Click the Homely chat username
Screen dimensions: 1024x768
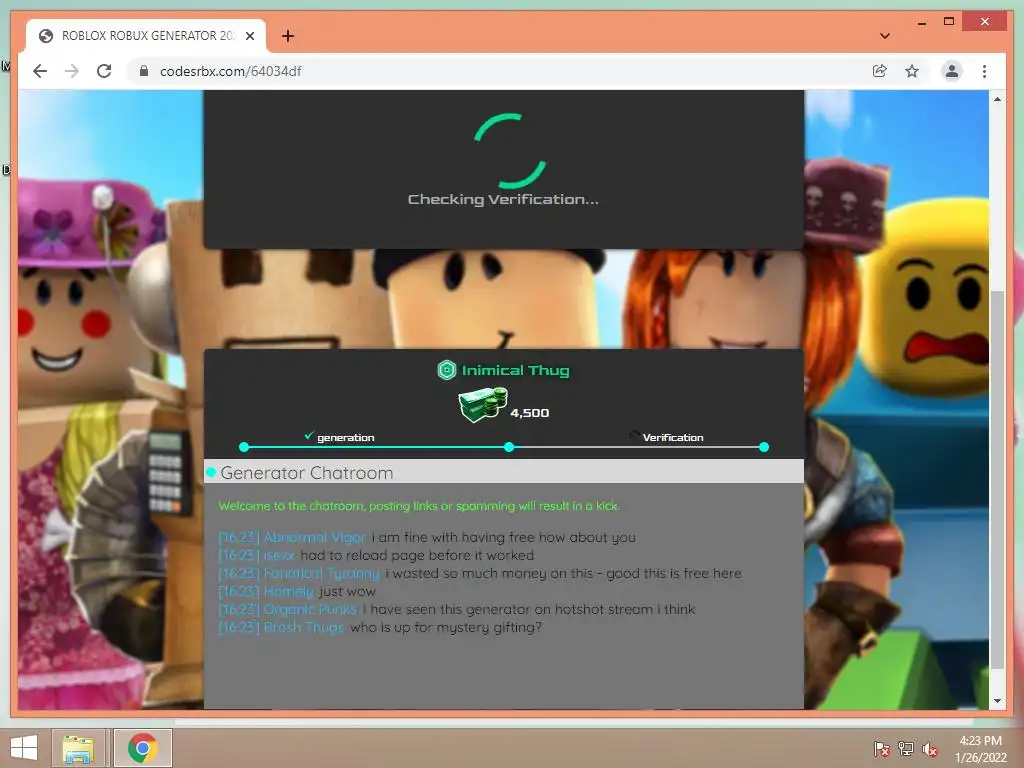289,592
